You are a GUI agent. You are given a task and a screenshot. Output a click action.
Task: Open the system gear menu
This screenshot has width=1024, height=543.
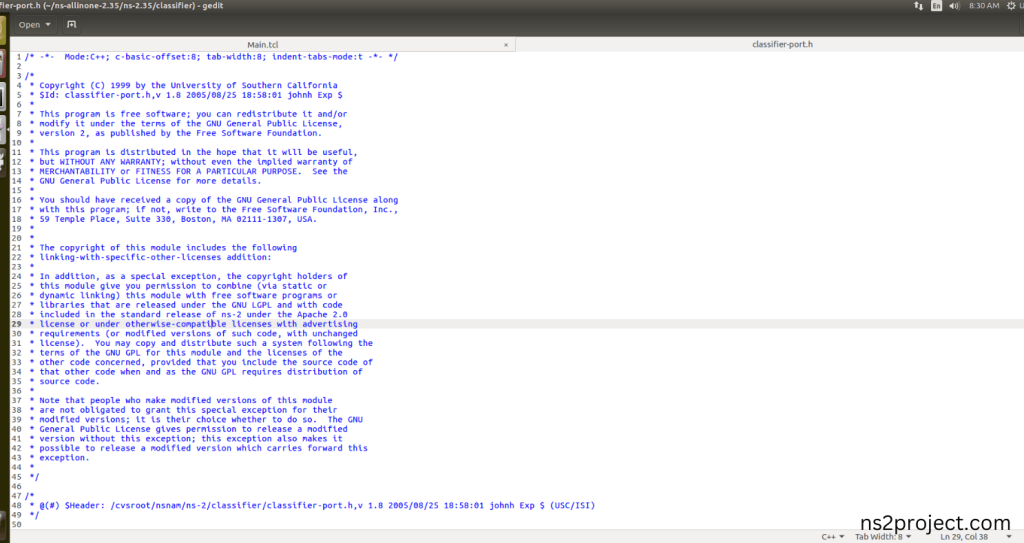(1012, 6)
